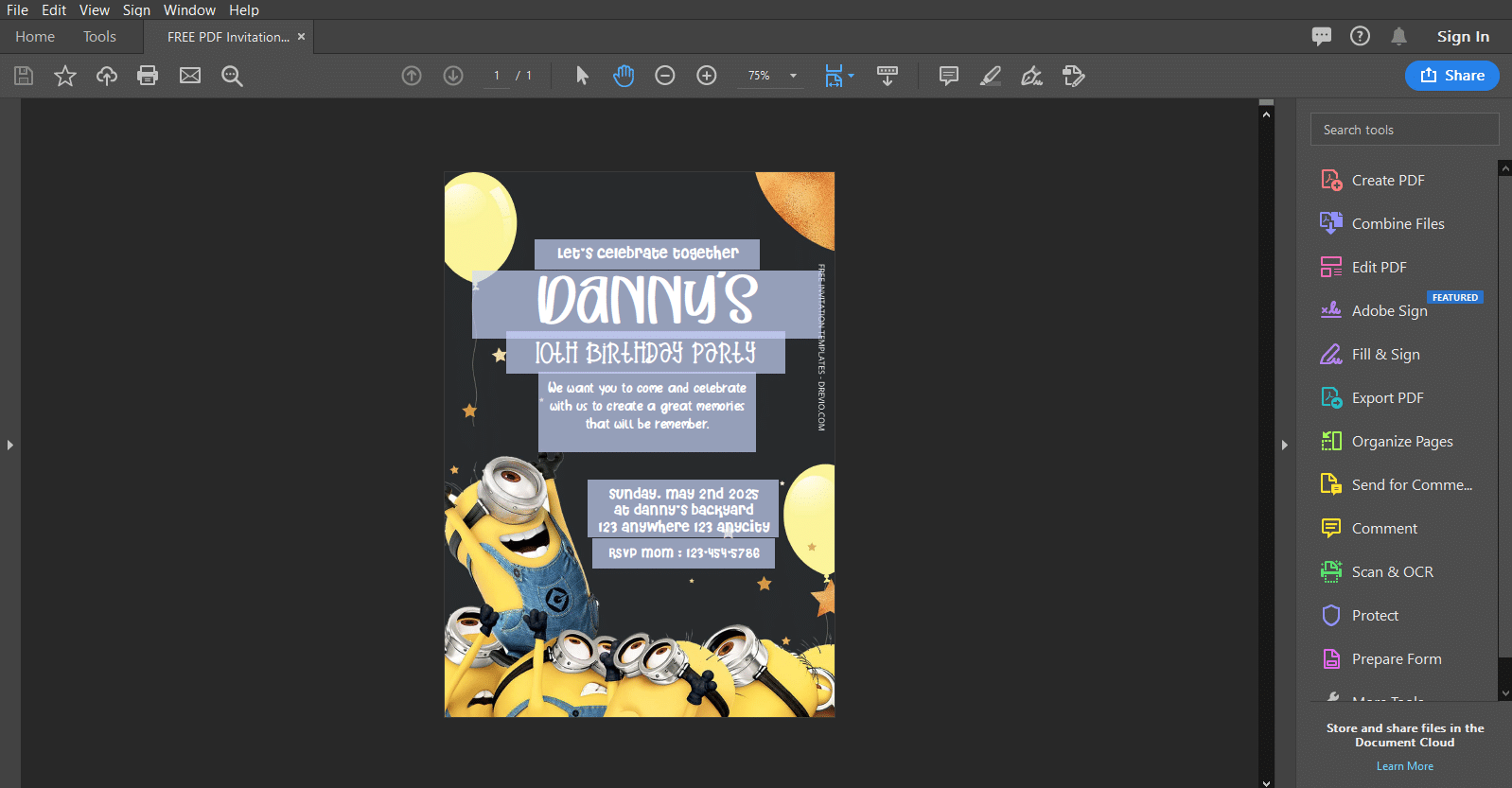The image size is (1512, 788).
Task: Click the Print file icon
Action: [148, 76]
